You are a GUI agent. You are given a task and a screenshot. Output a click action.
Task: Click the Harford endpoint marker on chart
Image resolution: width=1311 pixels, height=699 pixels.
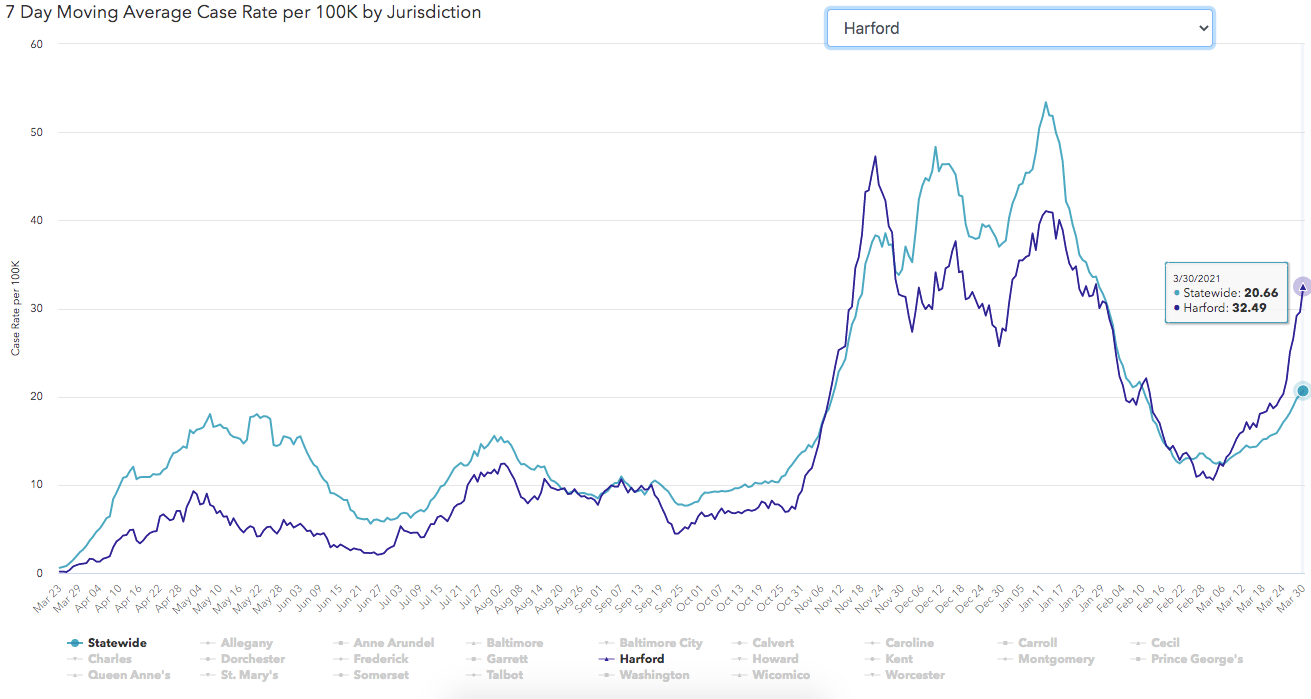click(x=1302, y=287)
